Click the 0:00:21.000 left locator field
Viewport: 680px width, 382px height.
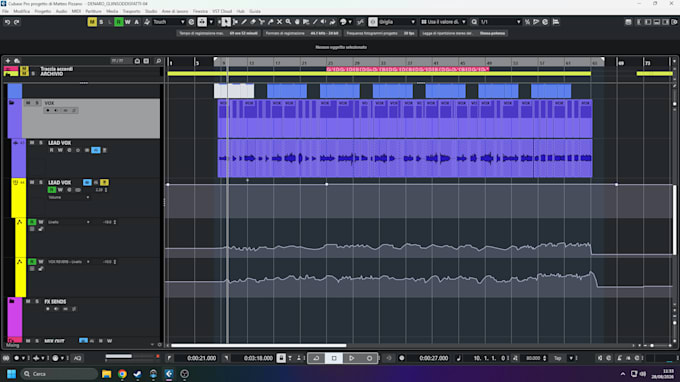[x=201, y=358]
